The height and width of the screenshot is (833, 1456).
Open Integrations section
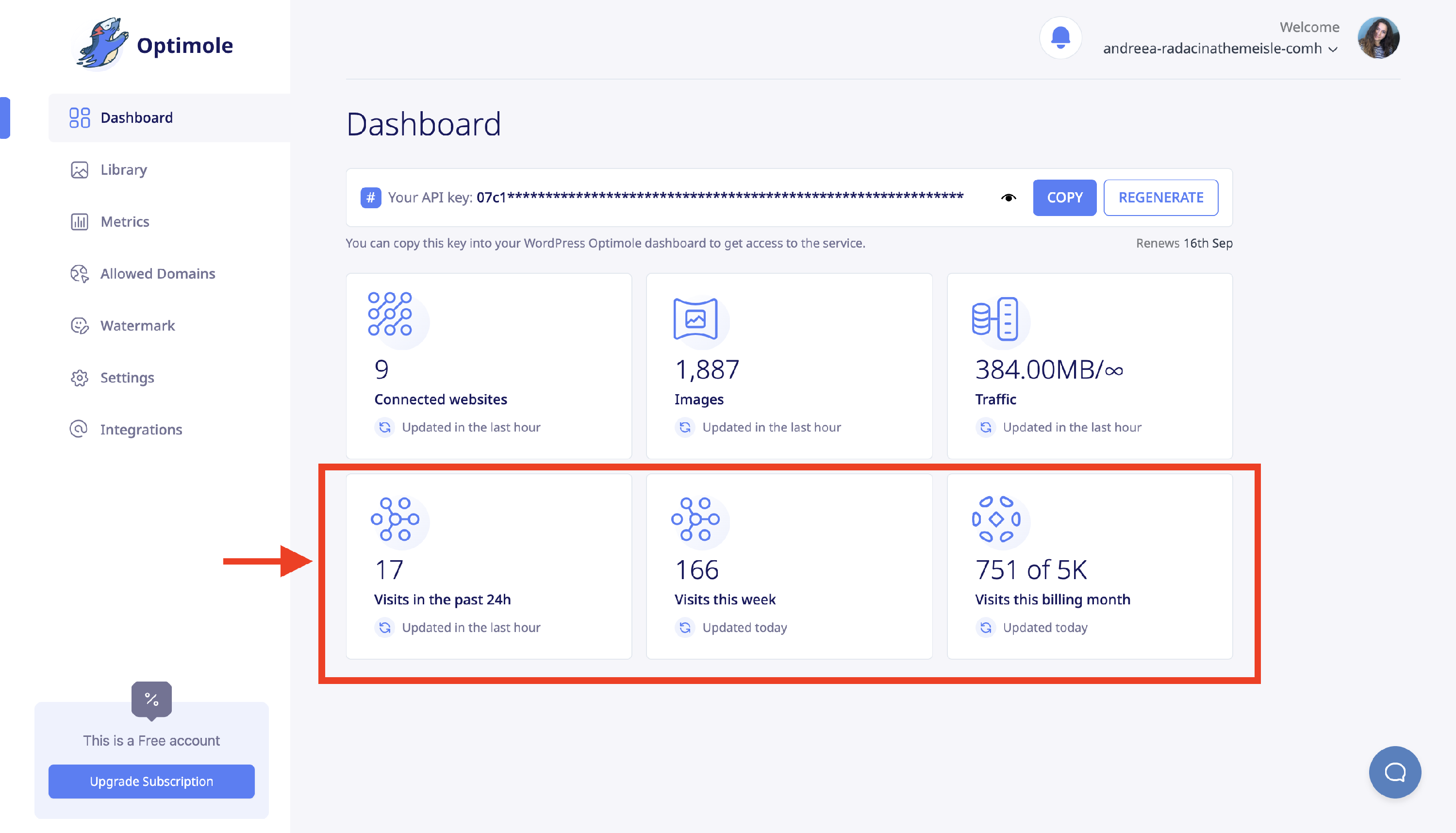click(141, 430)
